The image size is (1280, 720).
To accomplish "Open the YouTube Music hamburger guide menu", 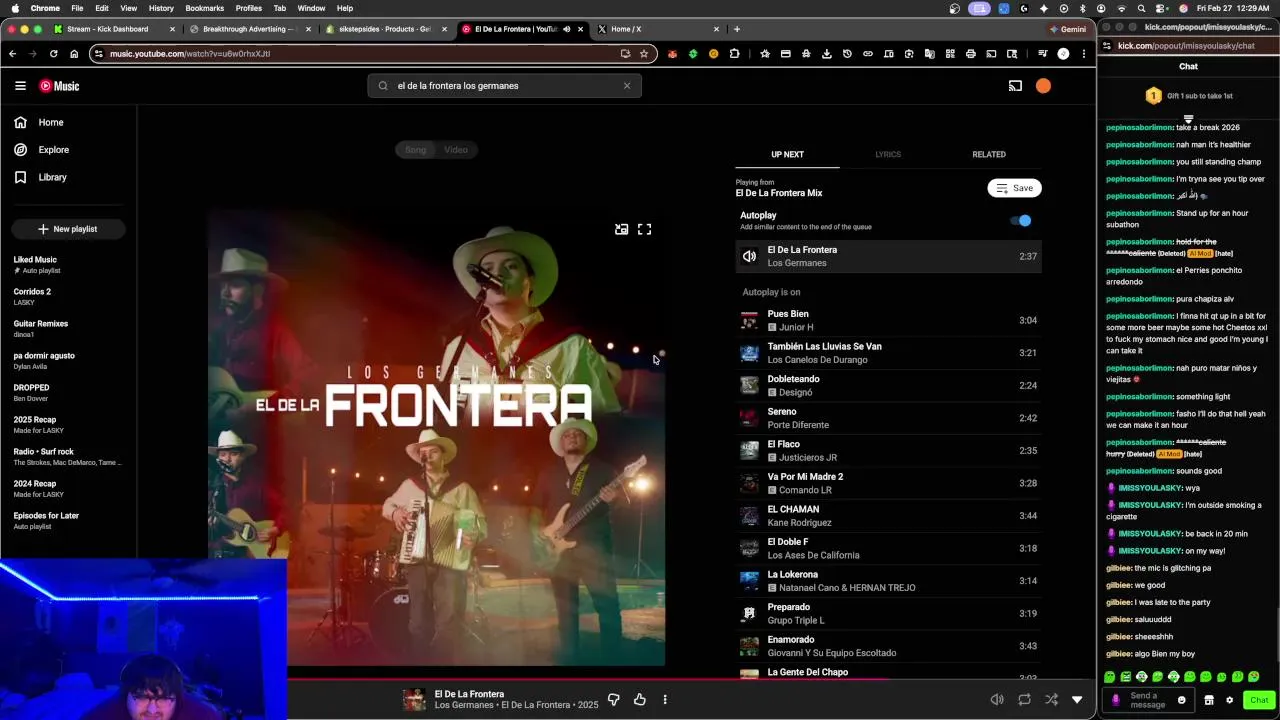I will click(20, 86).
